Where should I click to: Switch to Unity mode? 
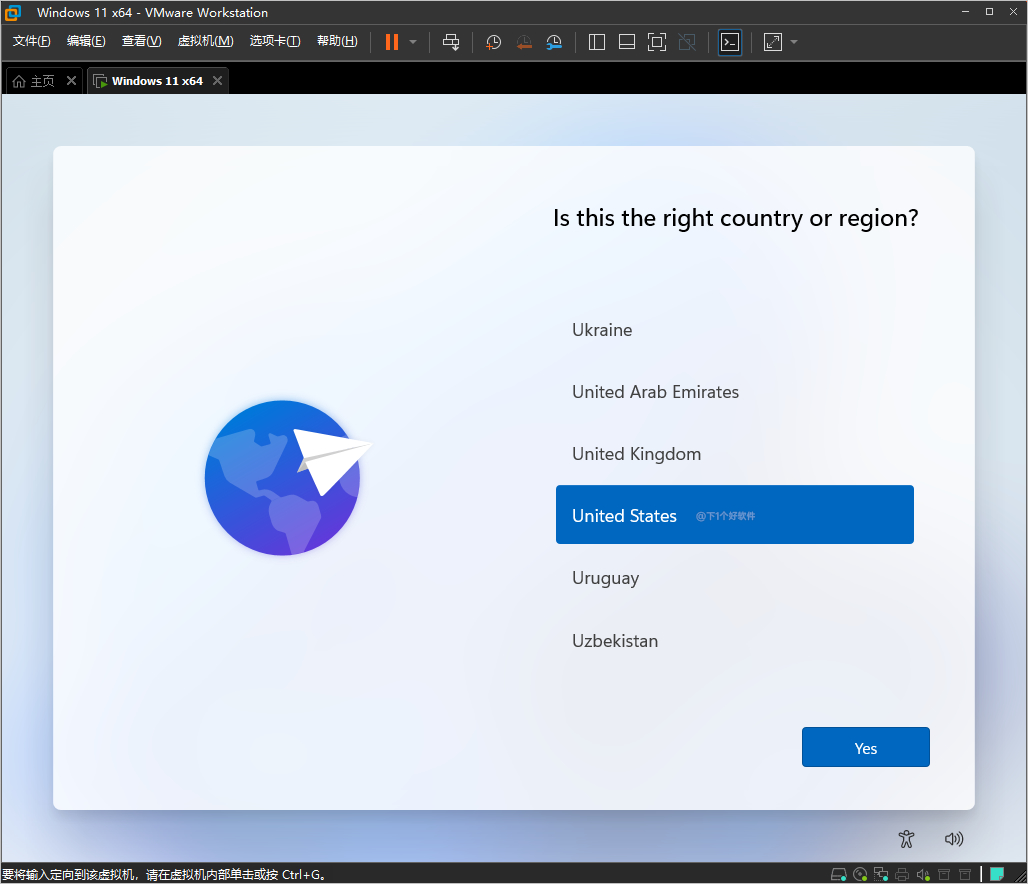pos(687,42)
